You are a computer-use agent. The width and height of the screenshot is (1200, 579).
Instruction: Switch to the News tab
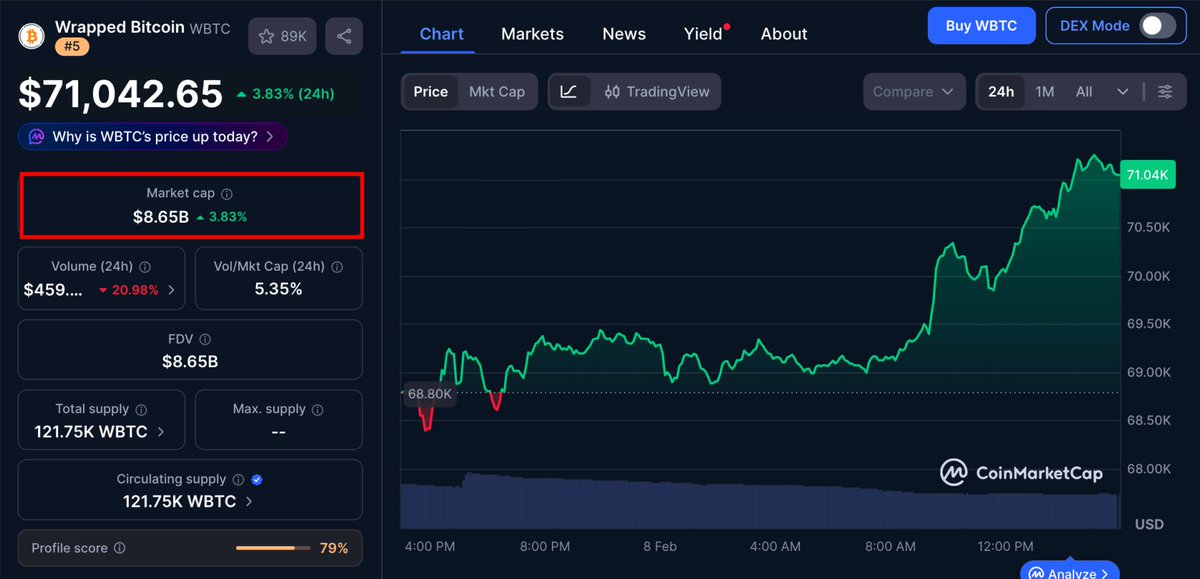[624, 34]
